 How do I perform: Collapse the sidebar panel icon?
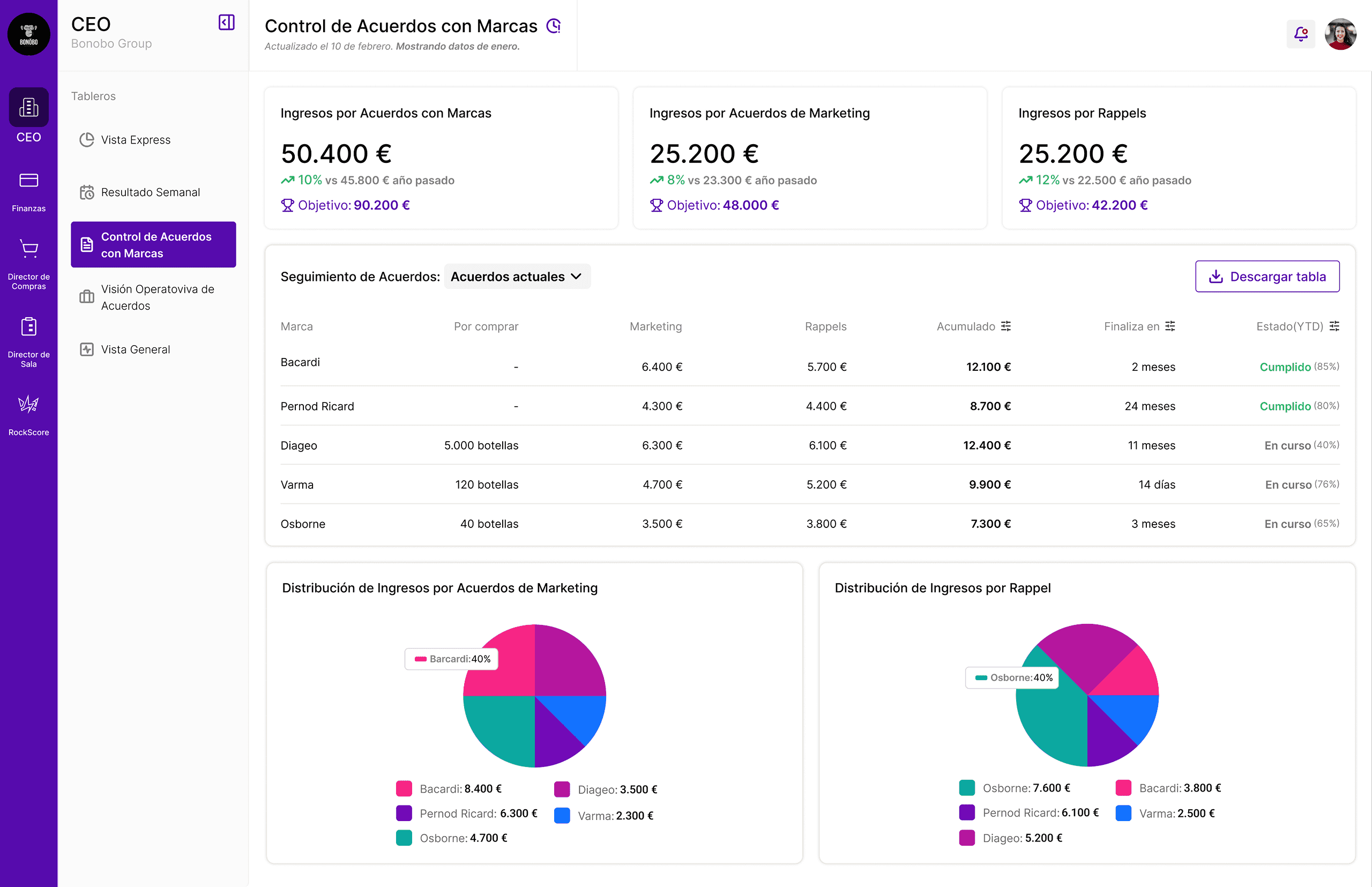tap(226, 23)
